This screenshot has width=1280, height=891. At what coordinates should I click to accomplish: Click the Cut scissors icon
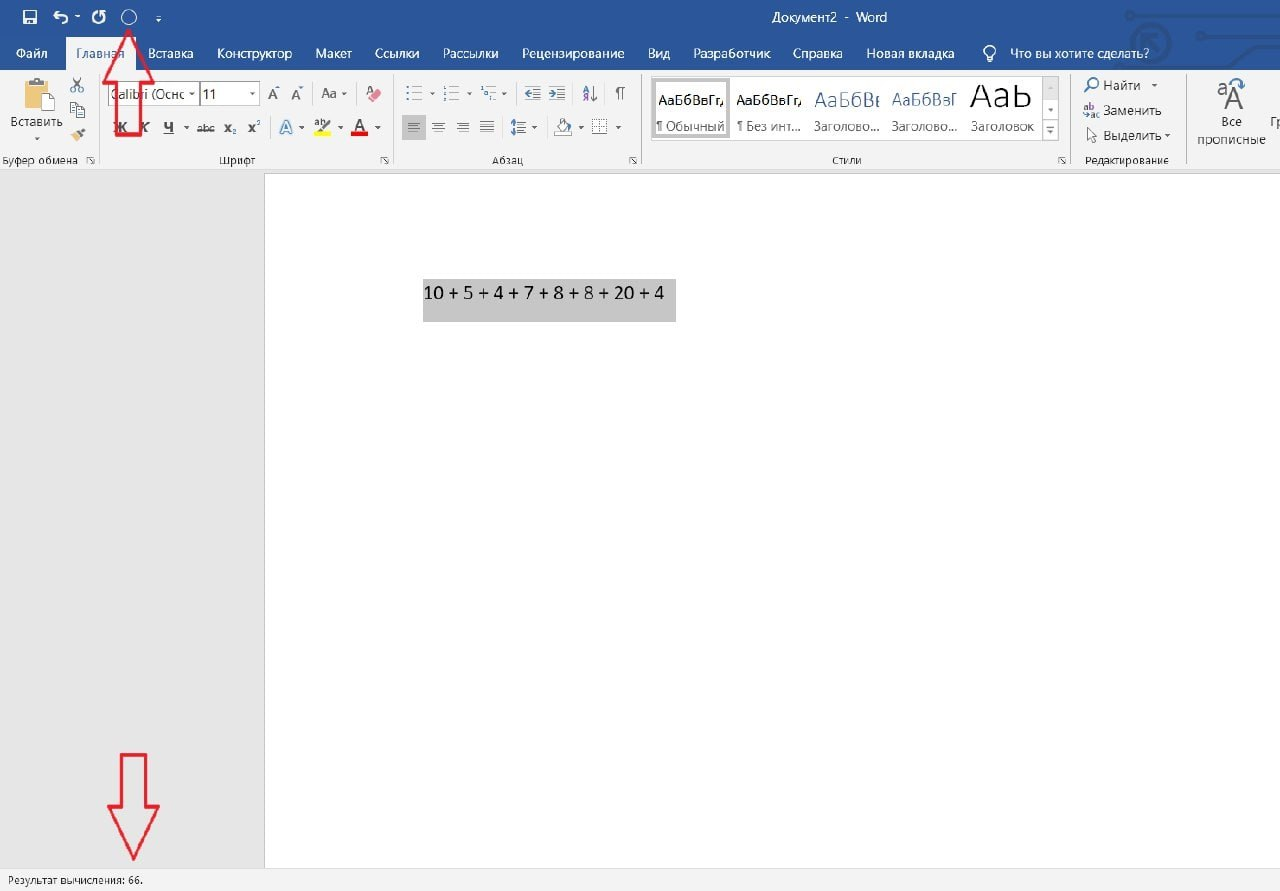[x=77, y=86]
